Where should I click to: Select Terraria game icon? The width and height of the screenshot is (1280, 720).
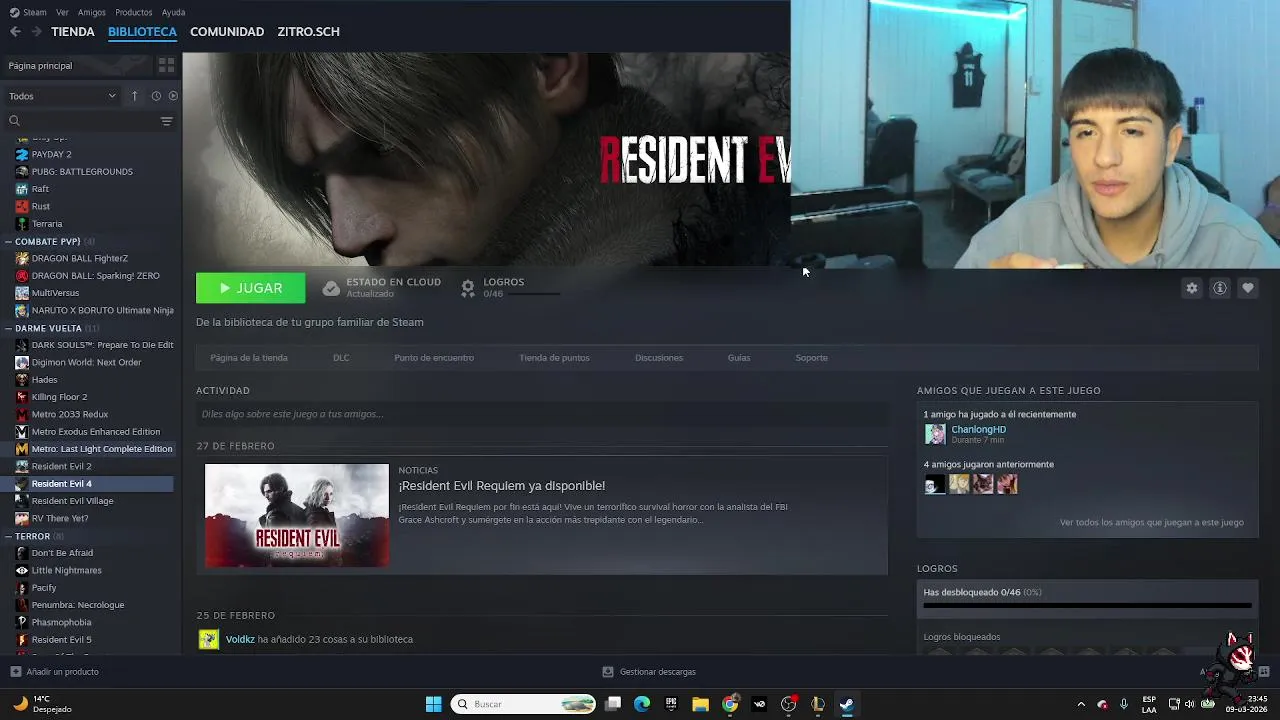coord(22,224)
